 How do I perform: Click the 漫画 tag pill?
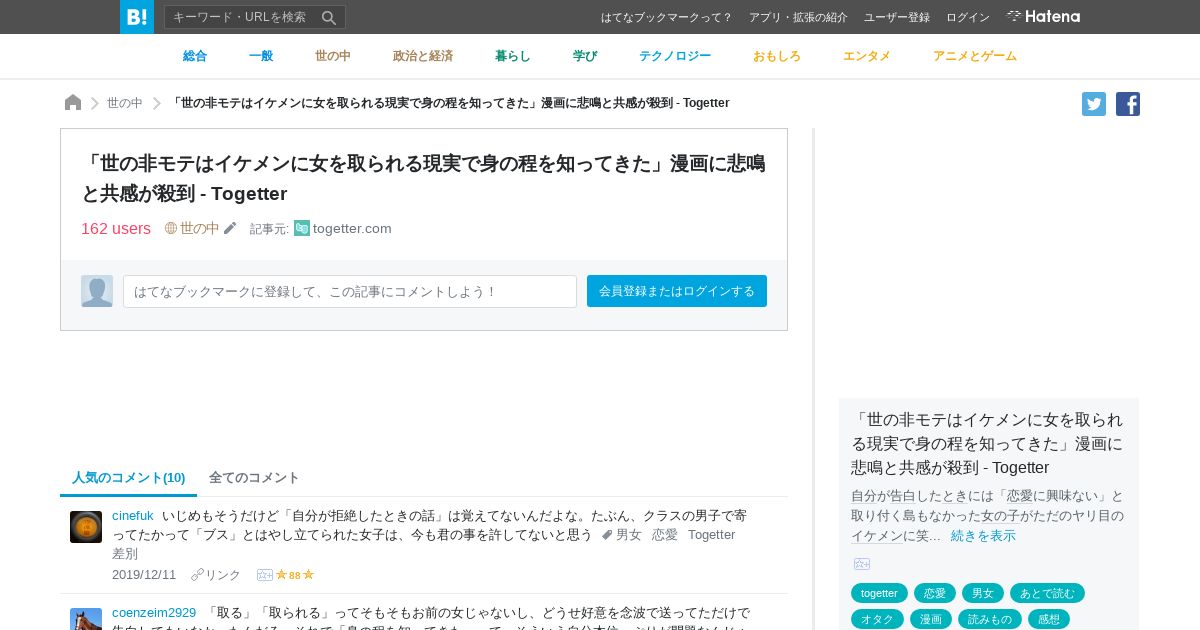[x=931, y=619]
